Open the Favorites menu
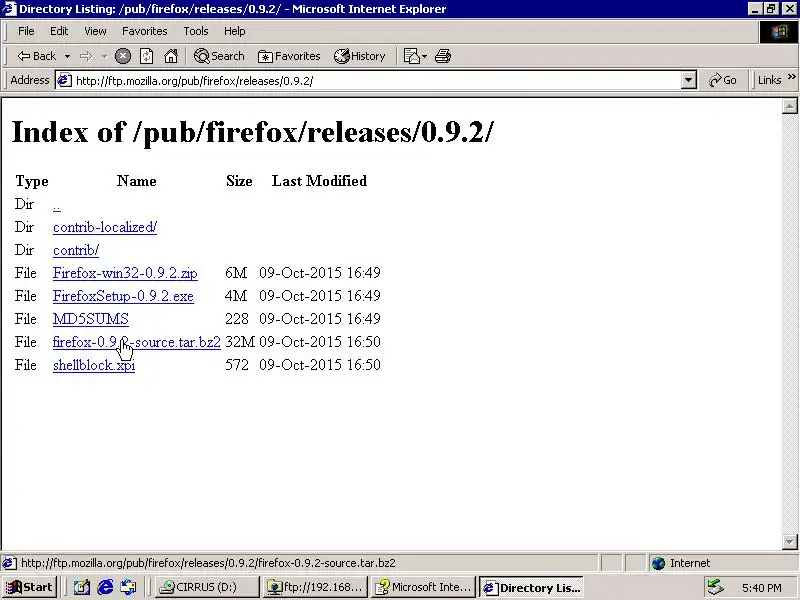800x600 pixels. pyautogui.click(x=144, y=31)
